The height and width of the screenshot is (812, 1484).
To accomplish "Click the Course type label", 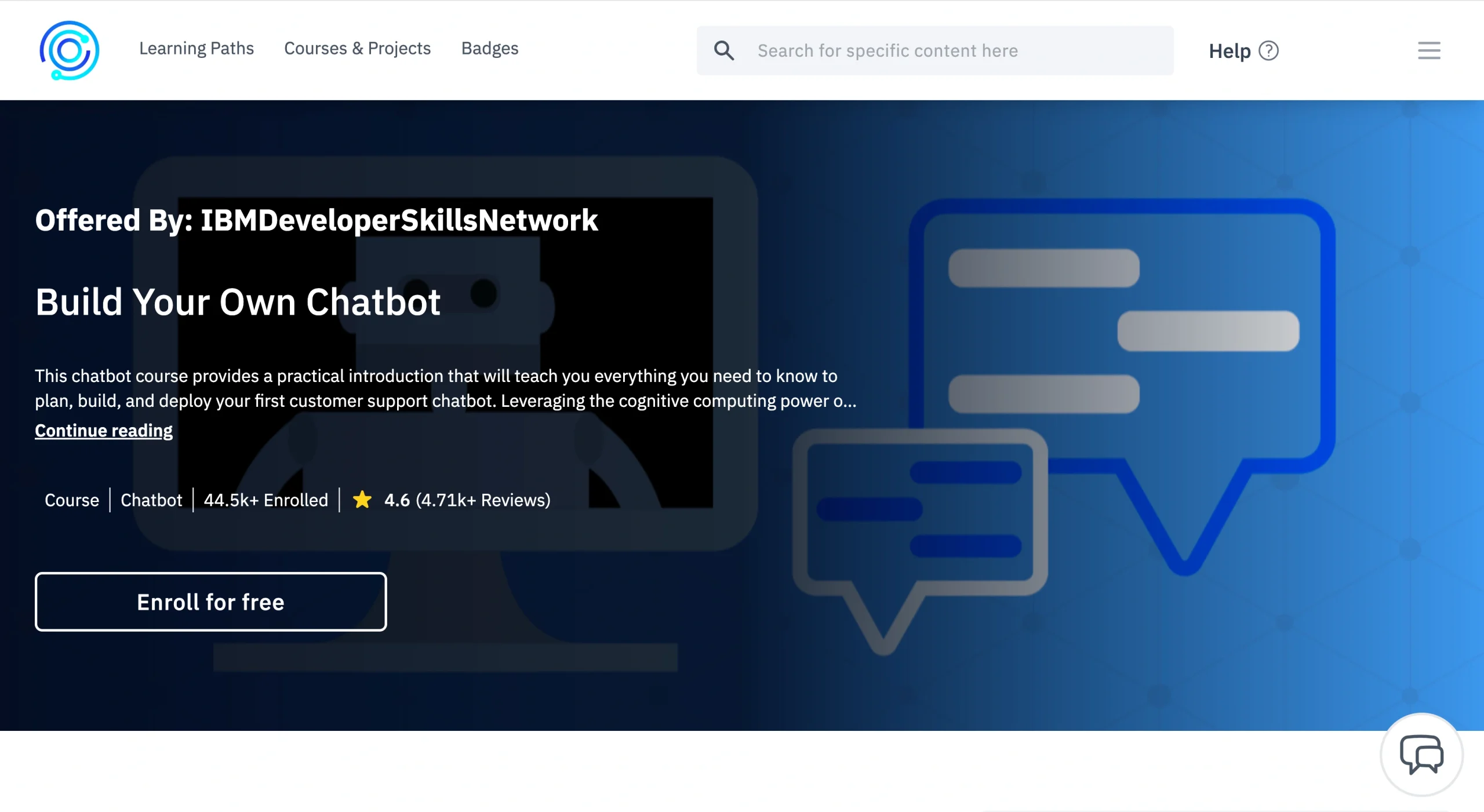I will [x=71, y=500].
